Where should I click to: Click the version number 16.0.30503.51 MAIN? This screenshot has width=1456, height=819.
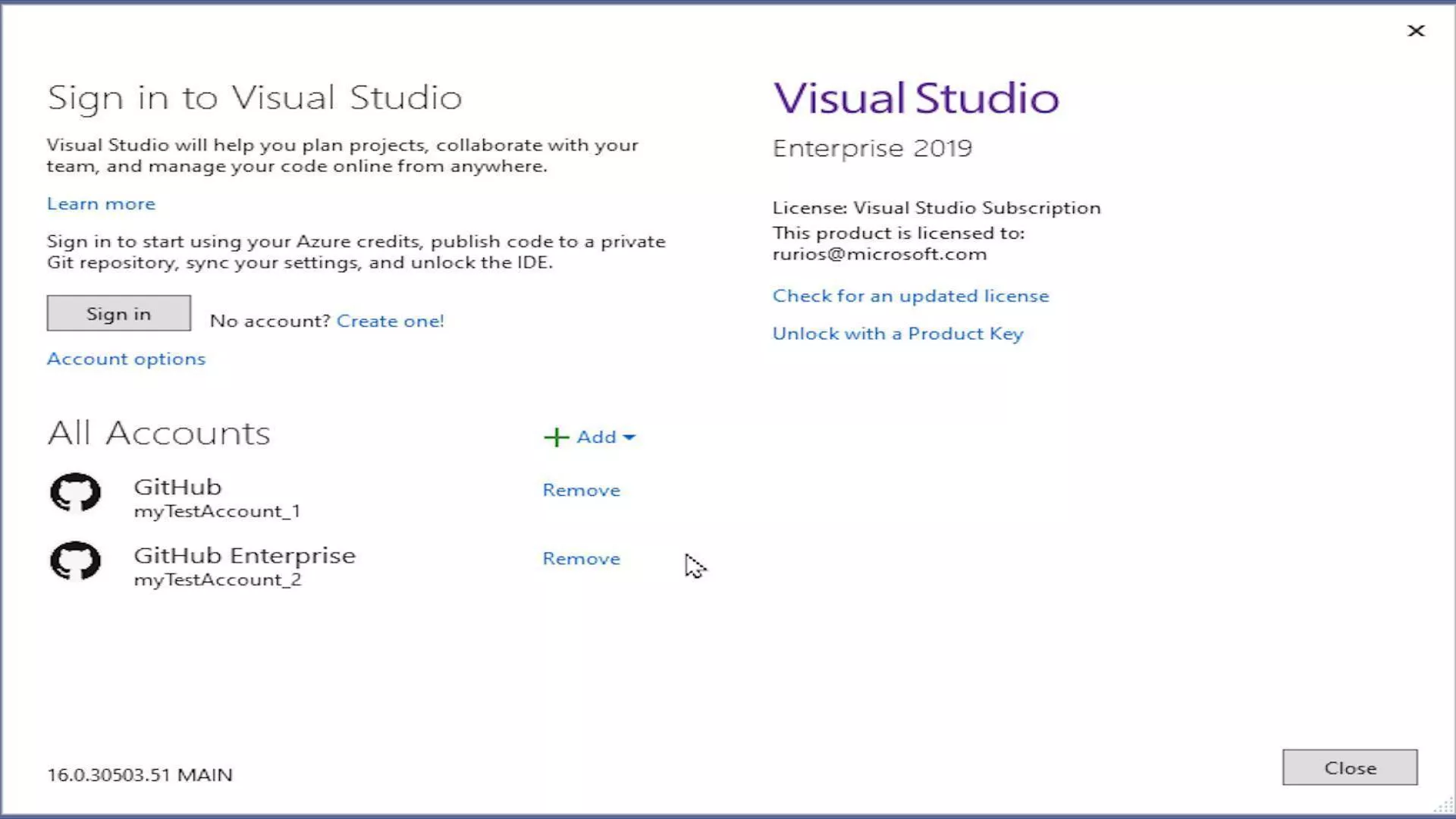pos(140,775)
